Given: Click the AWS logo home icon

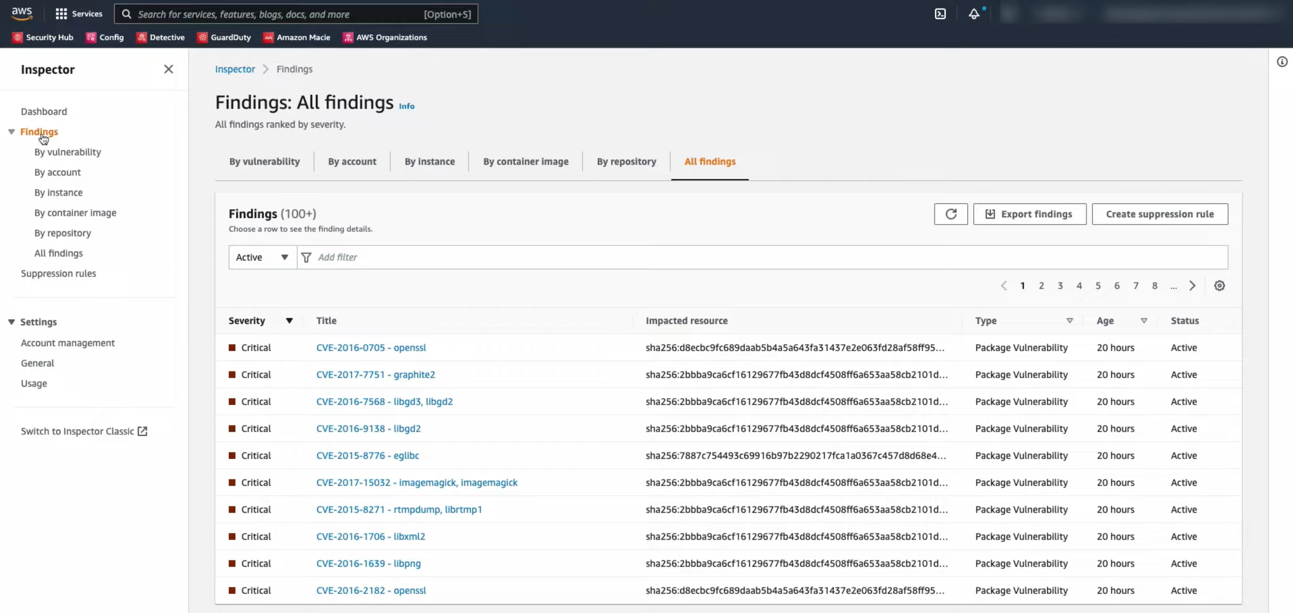Looking at the screenshot, I should [x=23, y=13].
